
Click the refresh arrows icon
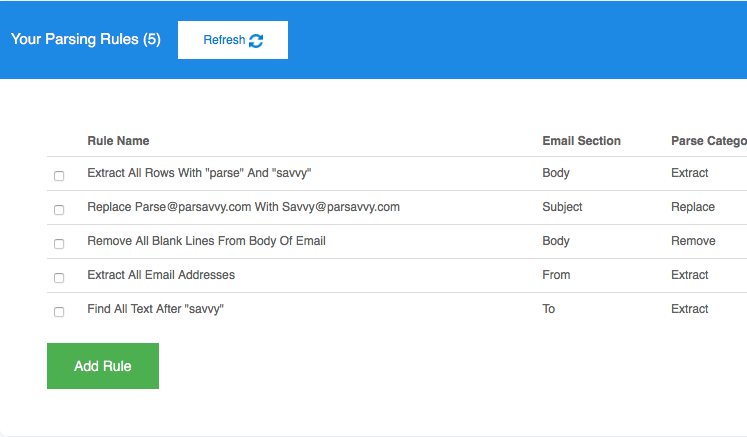pyautogui.click(x=256, y=41)
